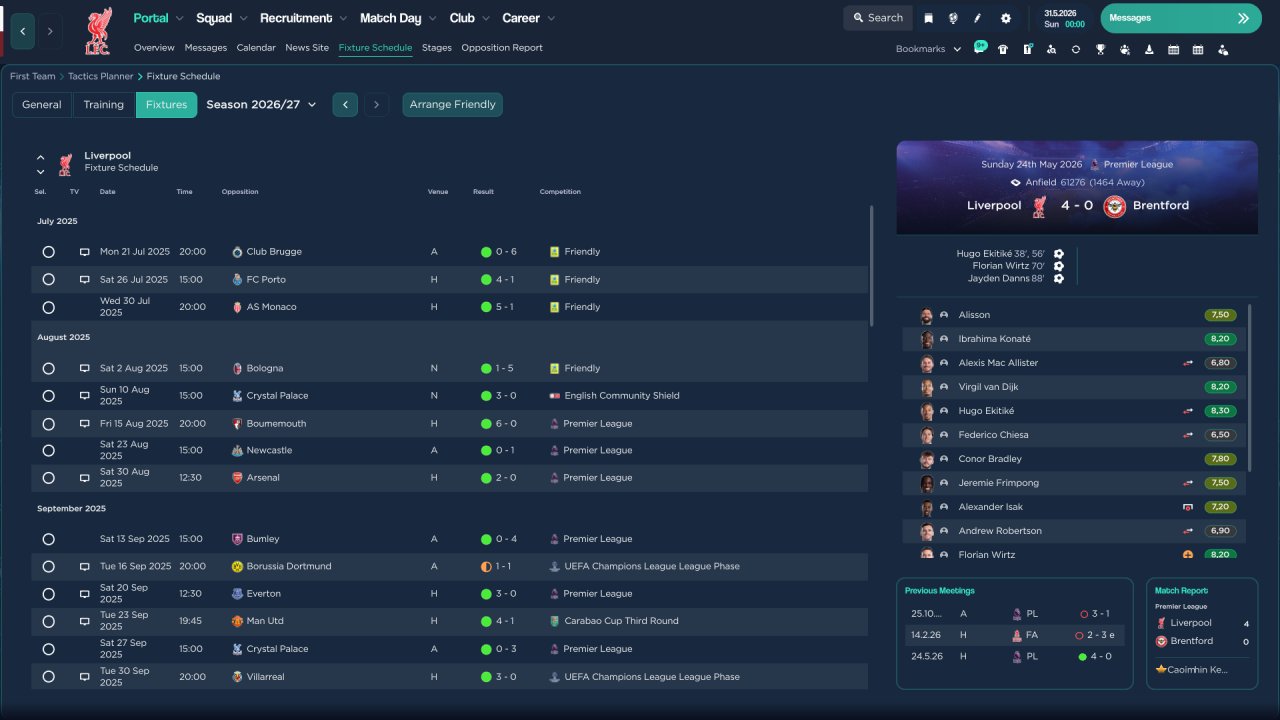
Task: Click the bookmark flag icon beside Search
Action: coord(928,18)
